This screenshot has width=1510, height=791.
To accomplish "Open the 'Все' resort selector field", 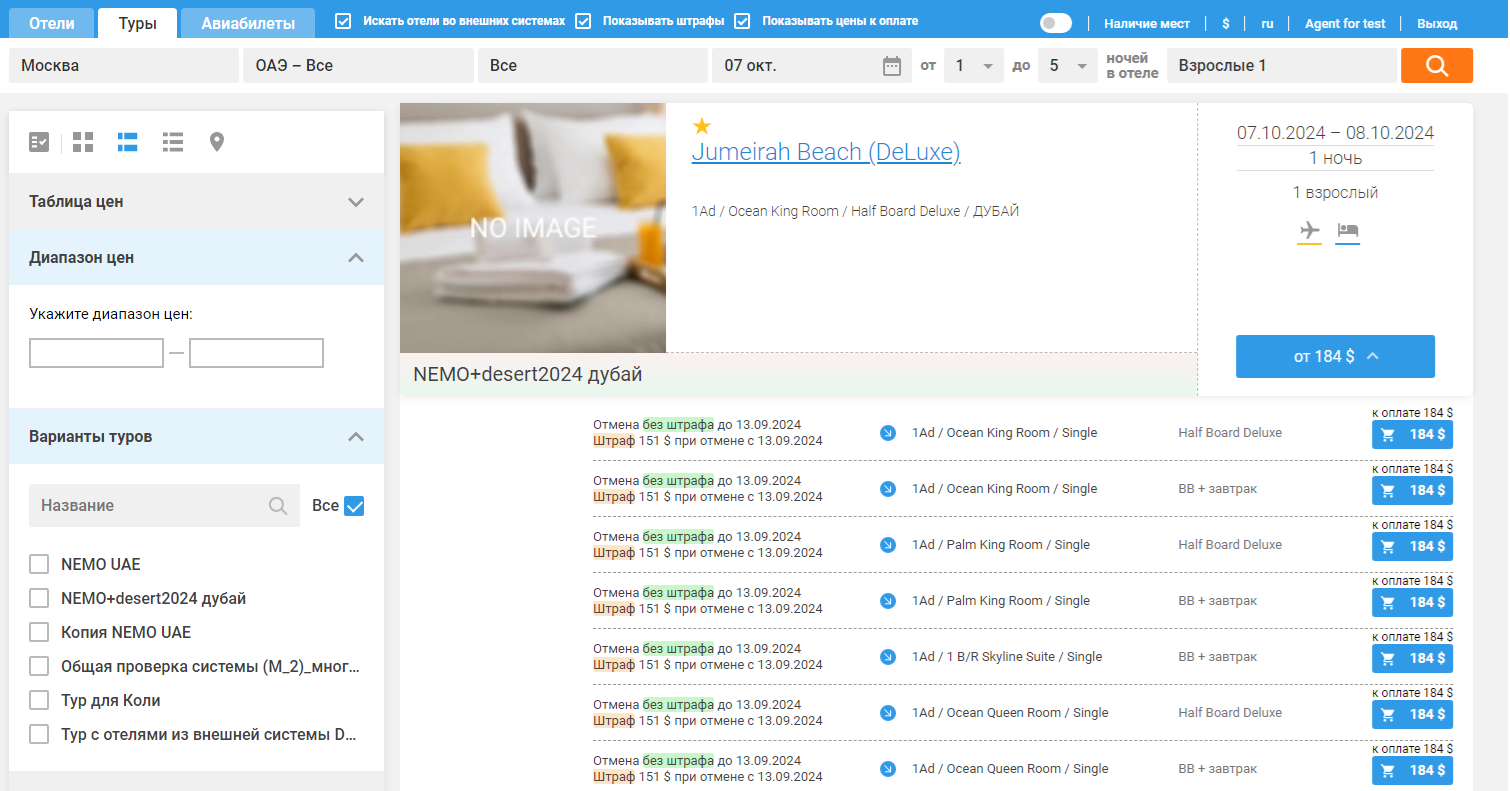I will tap(593, 66).
